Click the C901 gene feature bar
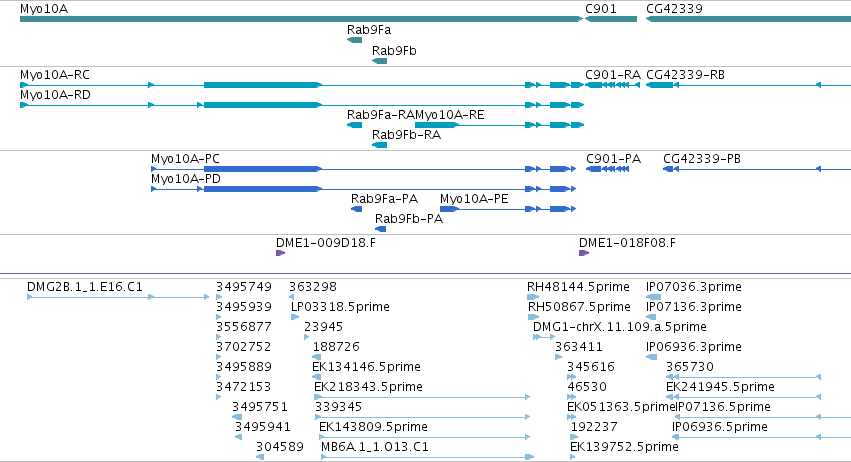This screenshot has width=851, height=462. [611, 19]
